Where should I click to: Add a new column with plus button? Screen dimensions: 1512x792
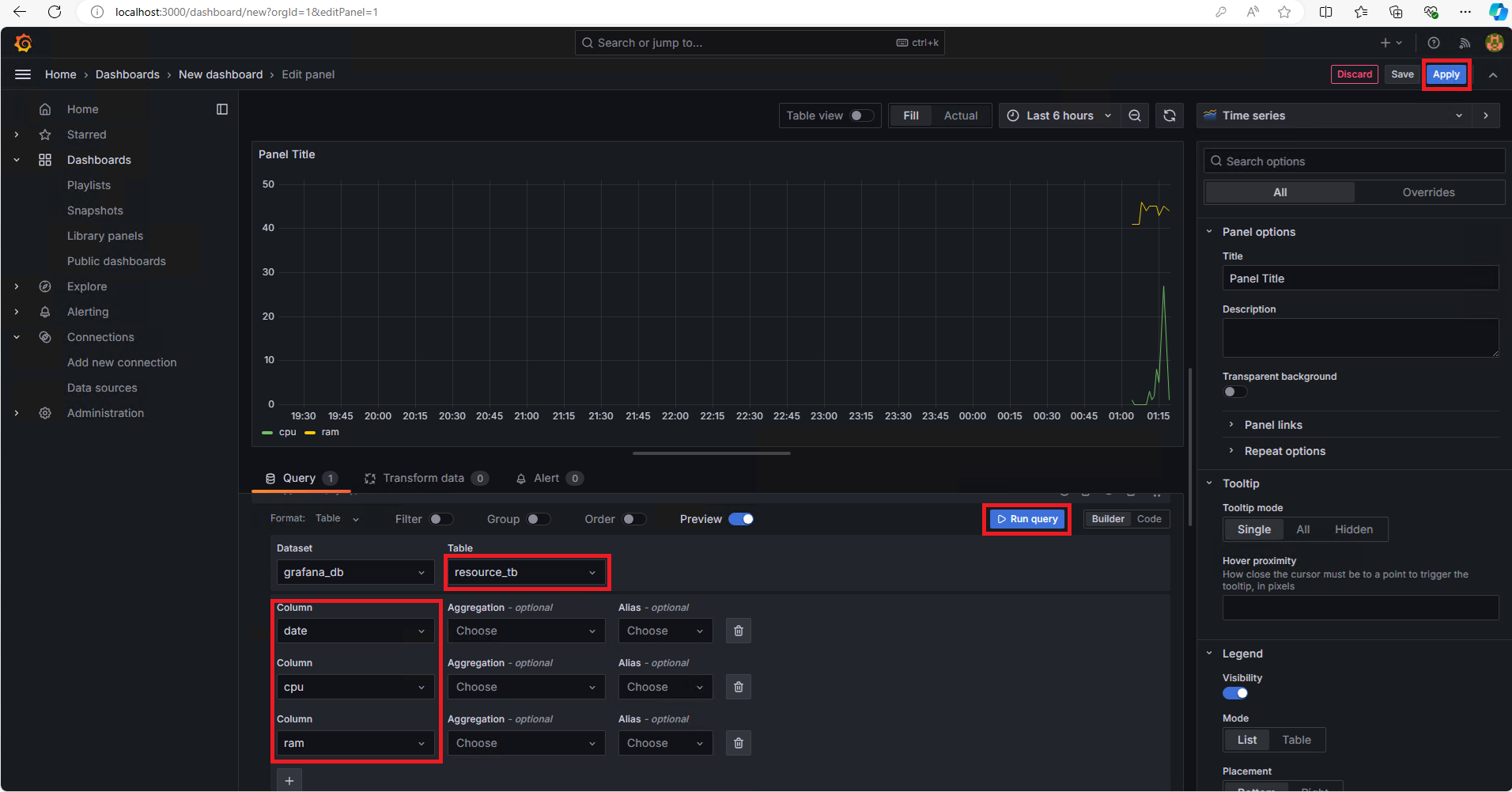289,780
